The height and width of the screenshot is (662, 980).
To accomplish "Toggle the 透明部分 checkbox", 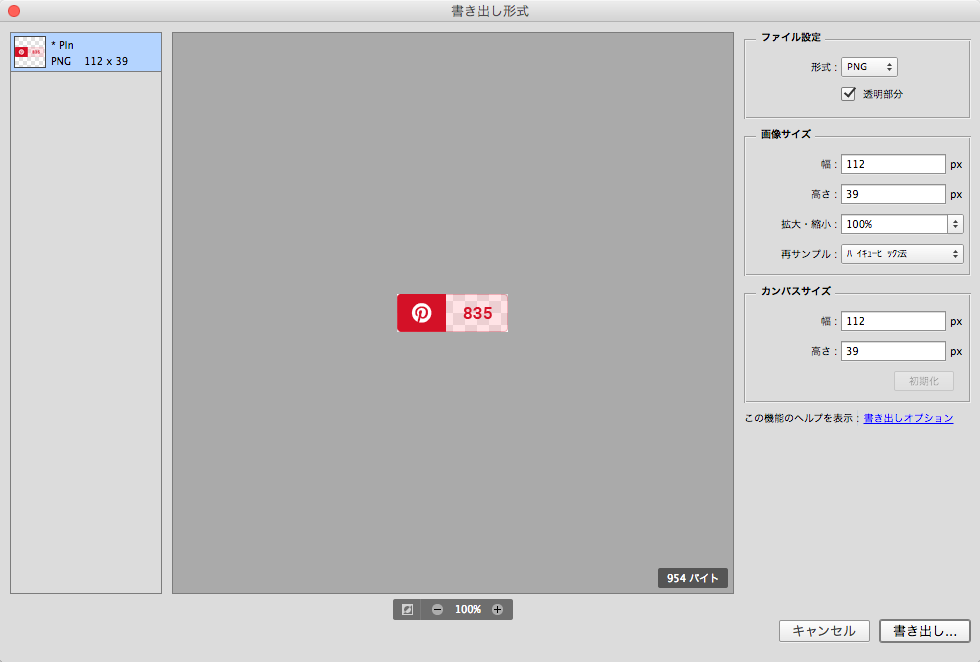I will (x=848, y=94).
